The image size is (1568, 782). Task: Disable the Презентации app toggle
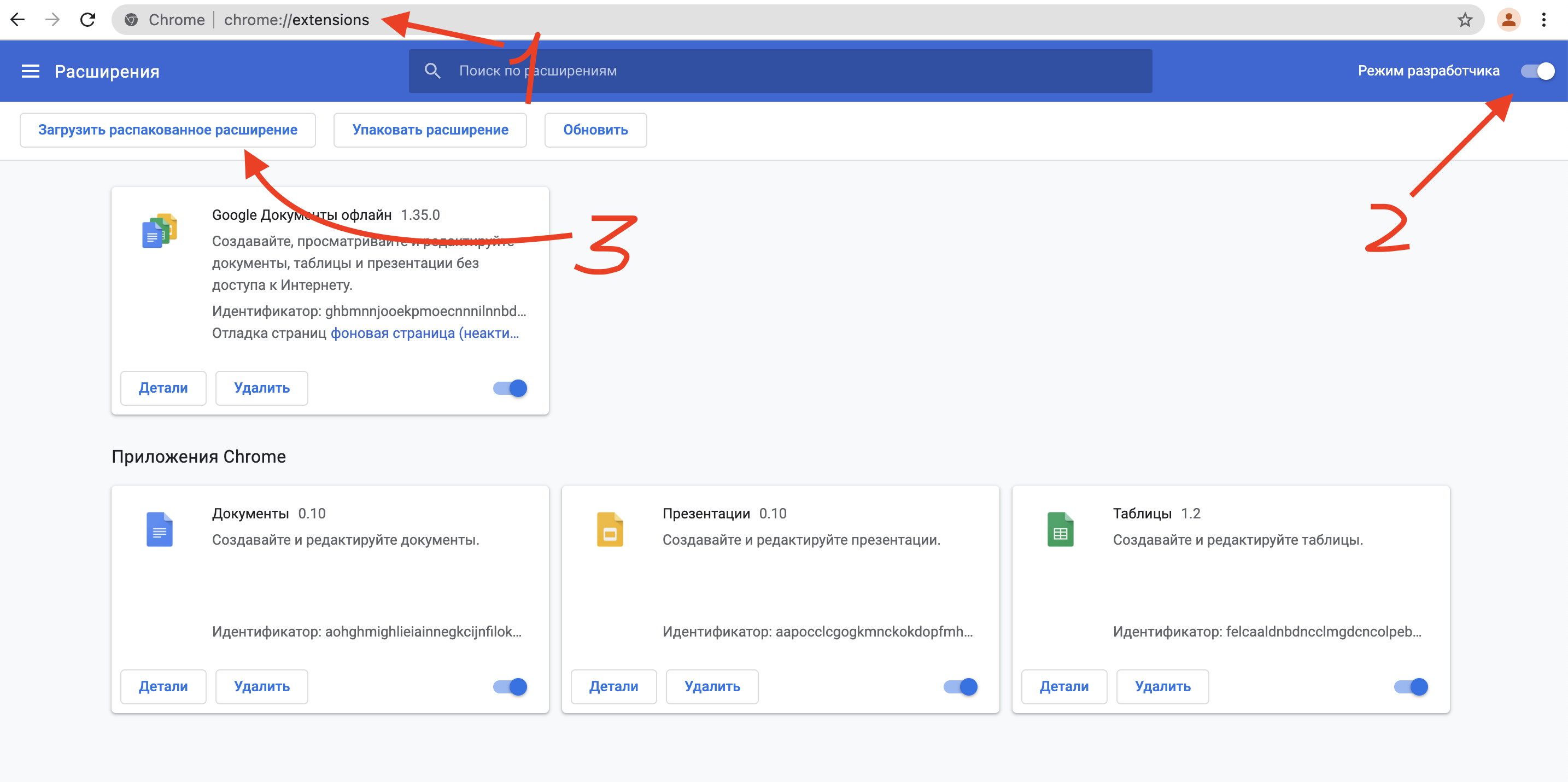click(961, 686)
